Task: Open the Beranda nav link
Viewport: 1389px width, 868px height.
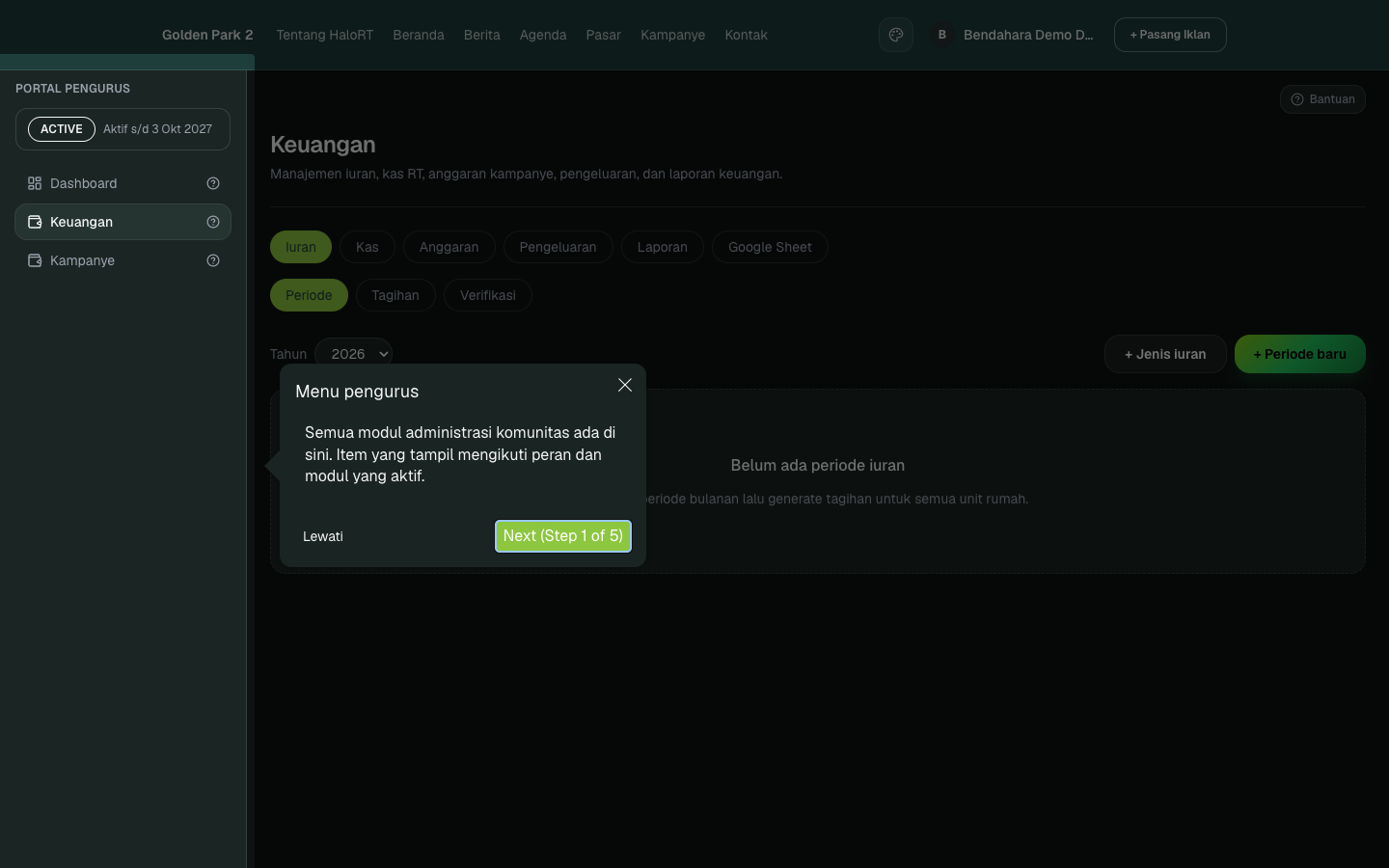Action: [419, 35]
